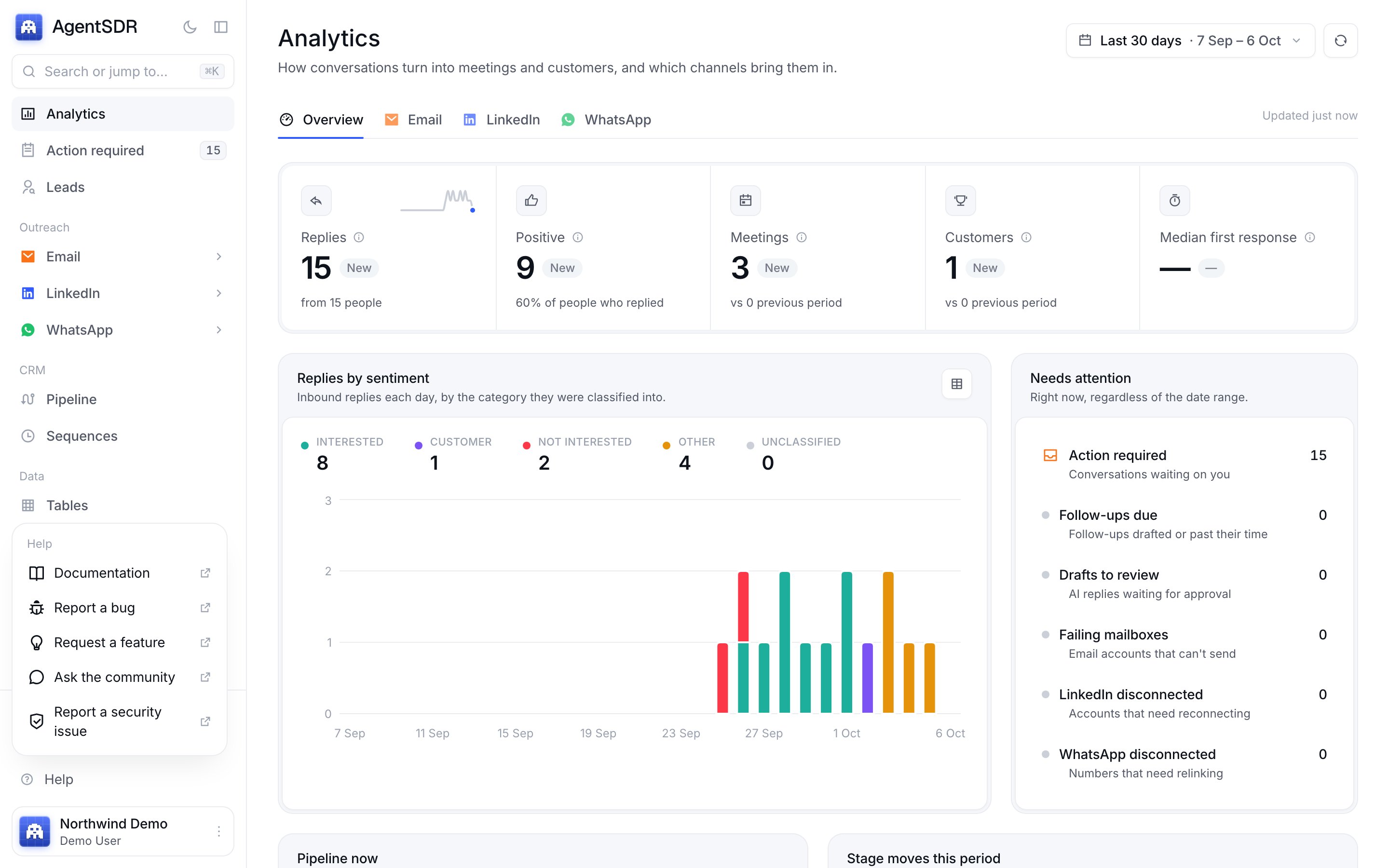
Task: Choose Request a feature in Help menu
Action: pyautogui.click(x=120, y=642)
